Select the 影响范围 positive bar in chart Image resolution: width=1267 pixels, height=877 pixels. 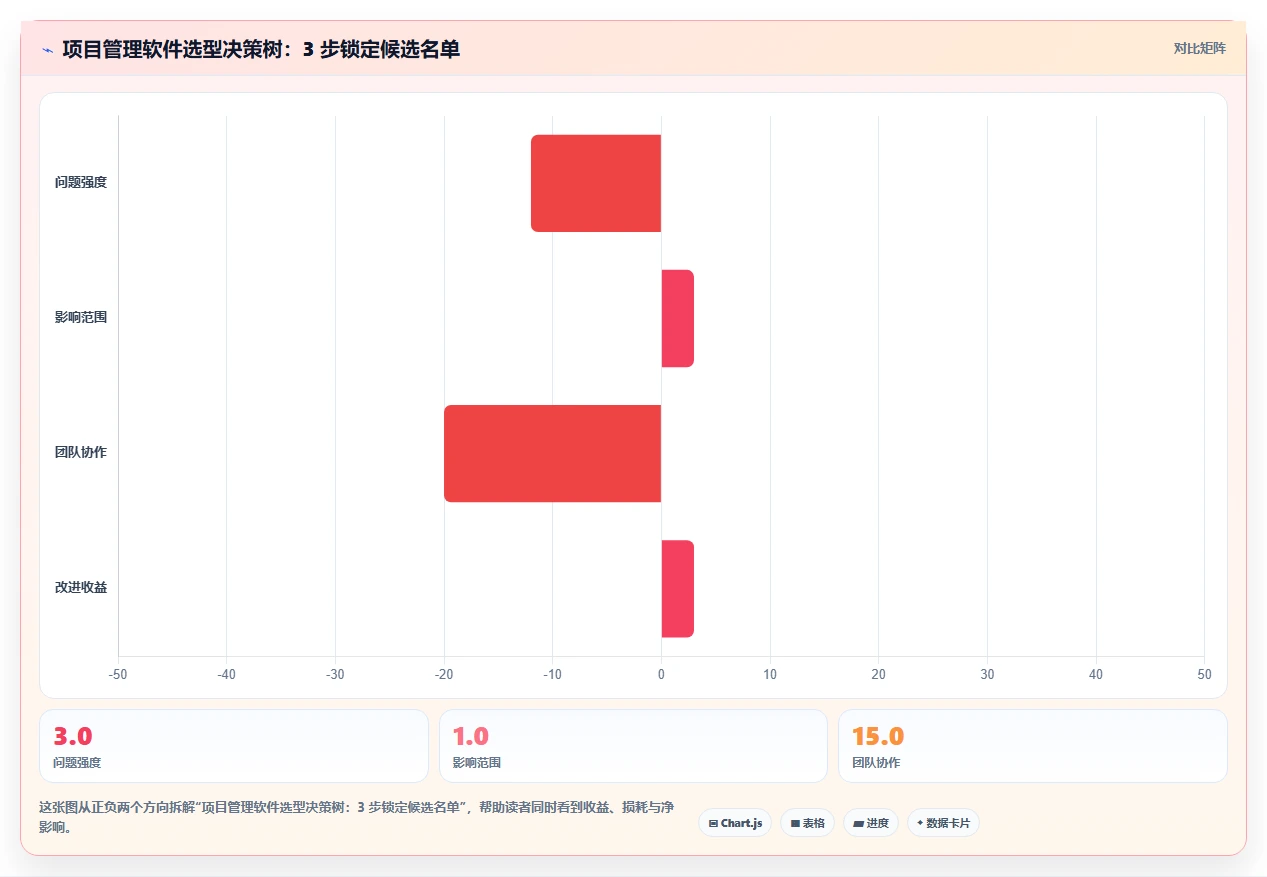678,318
